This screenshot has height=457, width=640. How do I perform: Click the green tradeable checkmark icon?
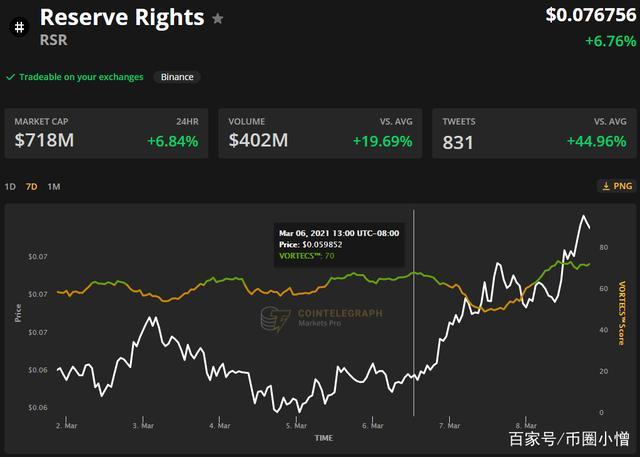tap(11, 77)
